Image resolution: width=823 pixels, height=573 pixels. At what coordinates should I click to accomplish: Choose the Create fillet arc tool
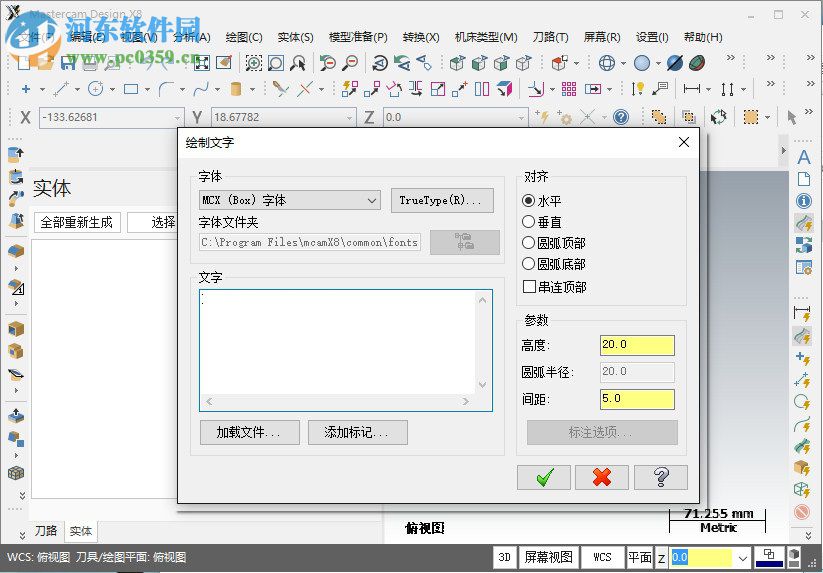pos(166,89)
